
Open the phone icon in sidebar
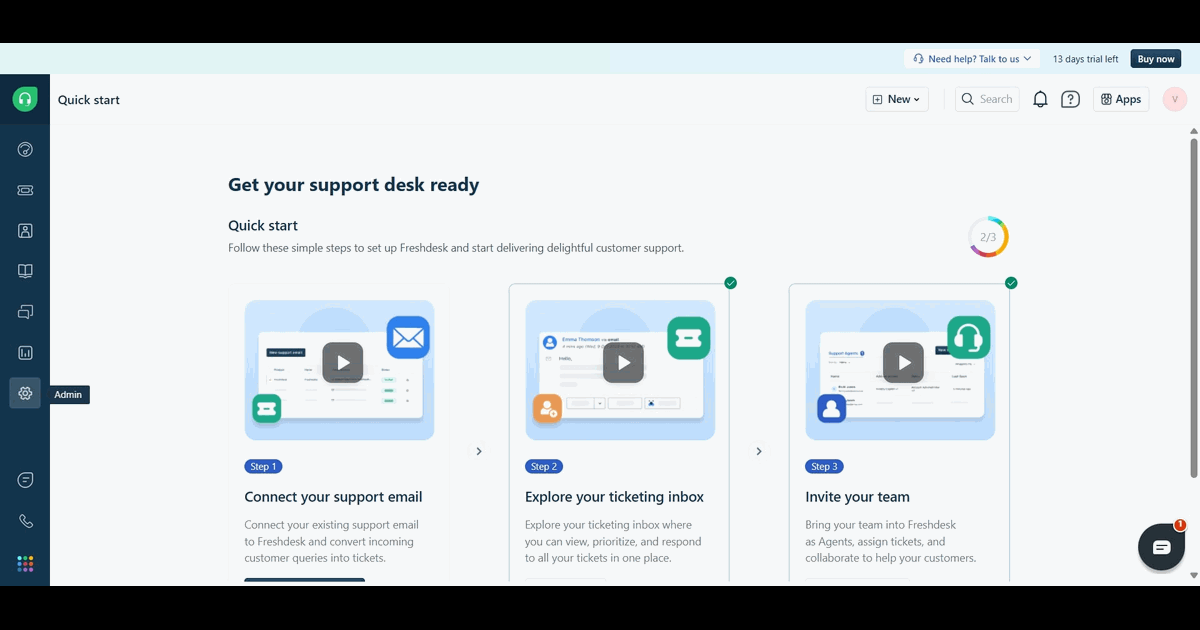pos(25,521)
